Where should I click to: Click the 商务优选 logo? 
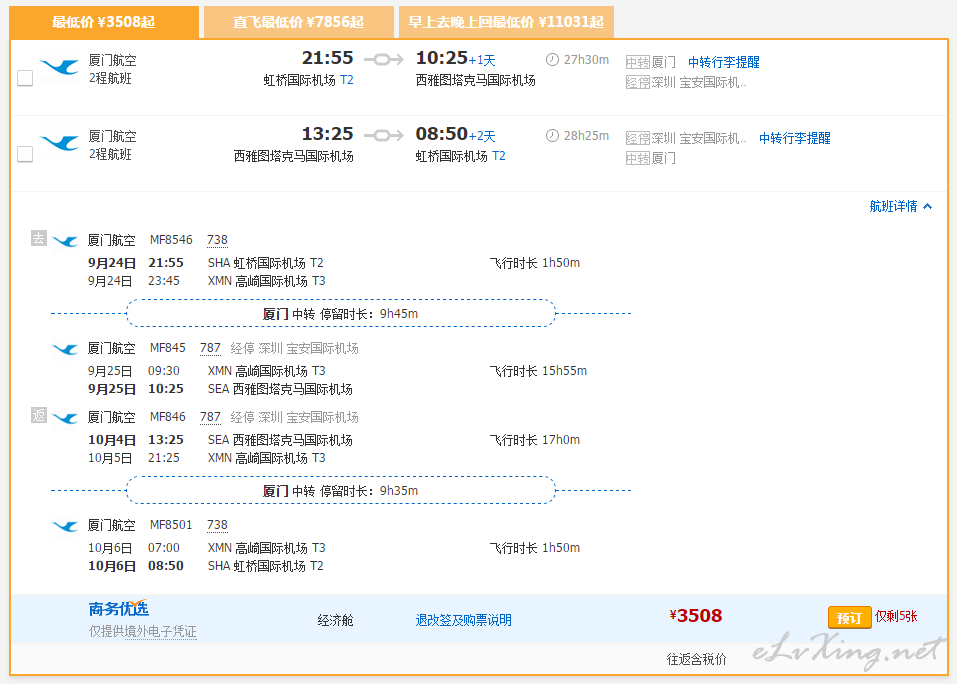tap(119, 608)
